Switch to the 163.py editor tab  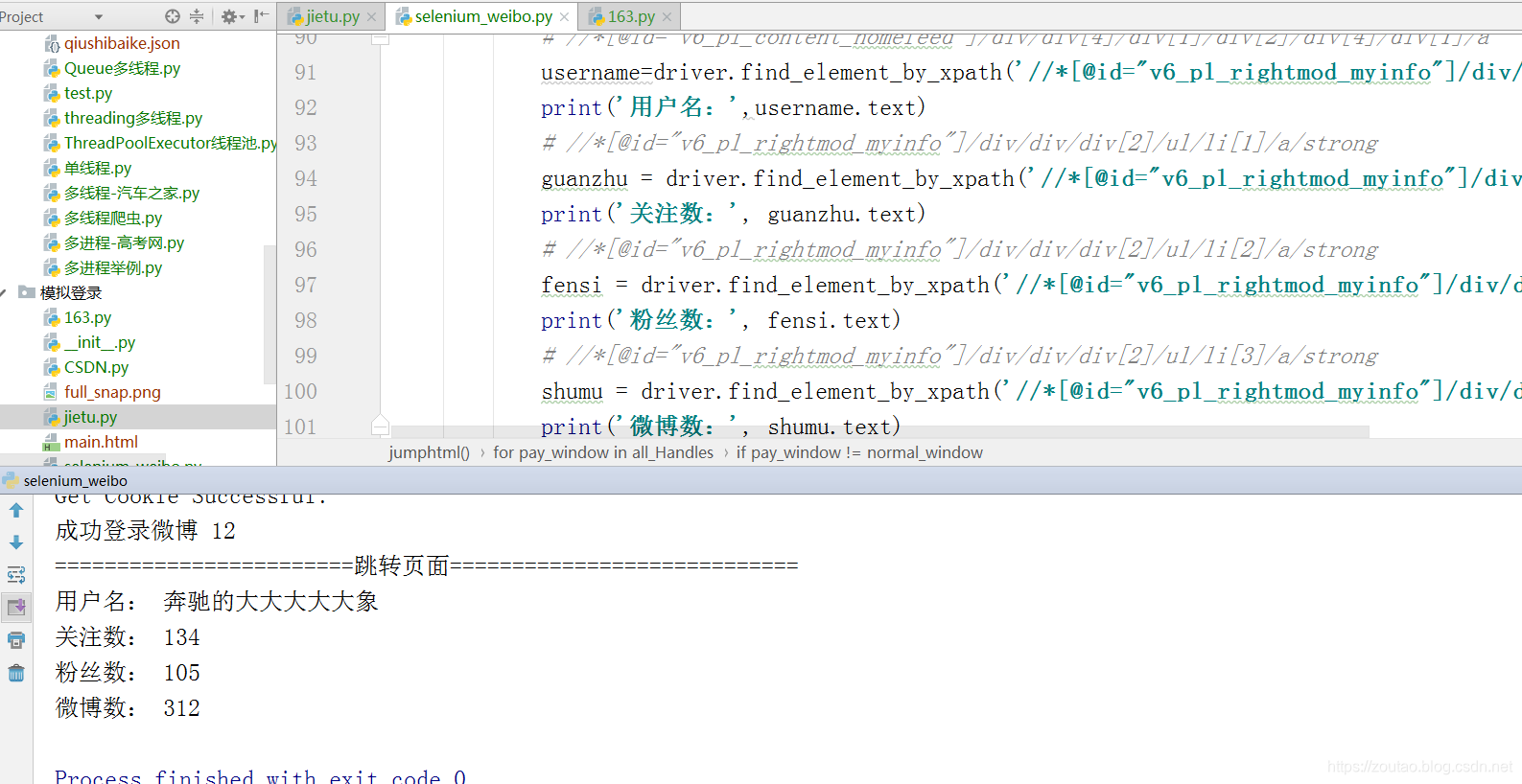pyautogui.click(x=631, y=16)
